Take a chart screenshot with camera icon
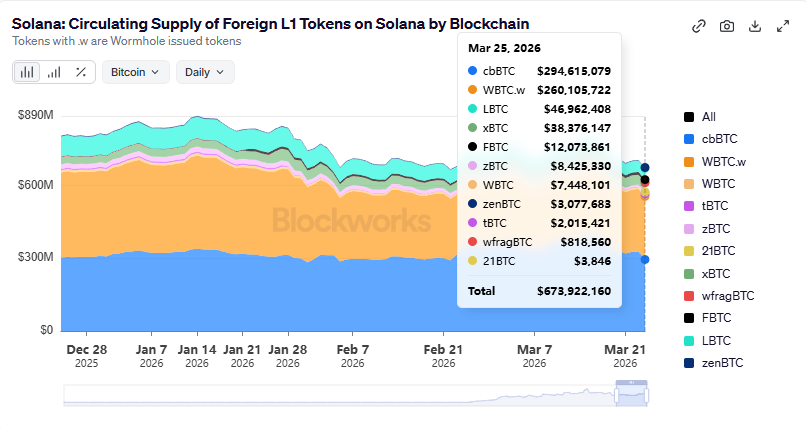This screenshot has height=428, width=806. (x=727, y=26)
